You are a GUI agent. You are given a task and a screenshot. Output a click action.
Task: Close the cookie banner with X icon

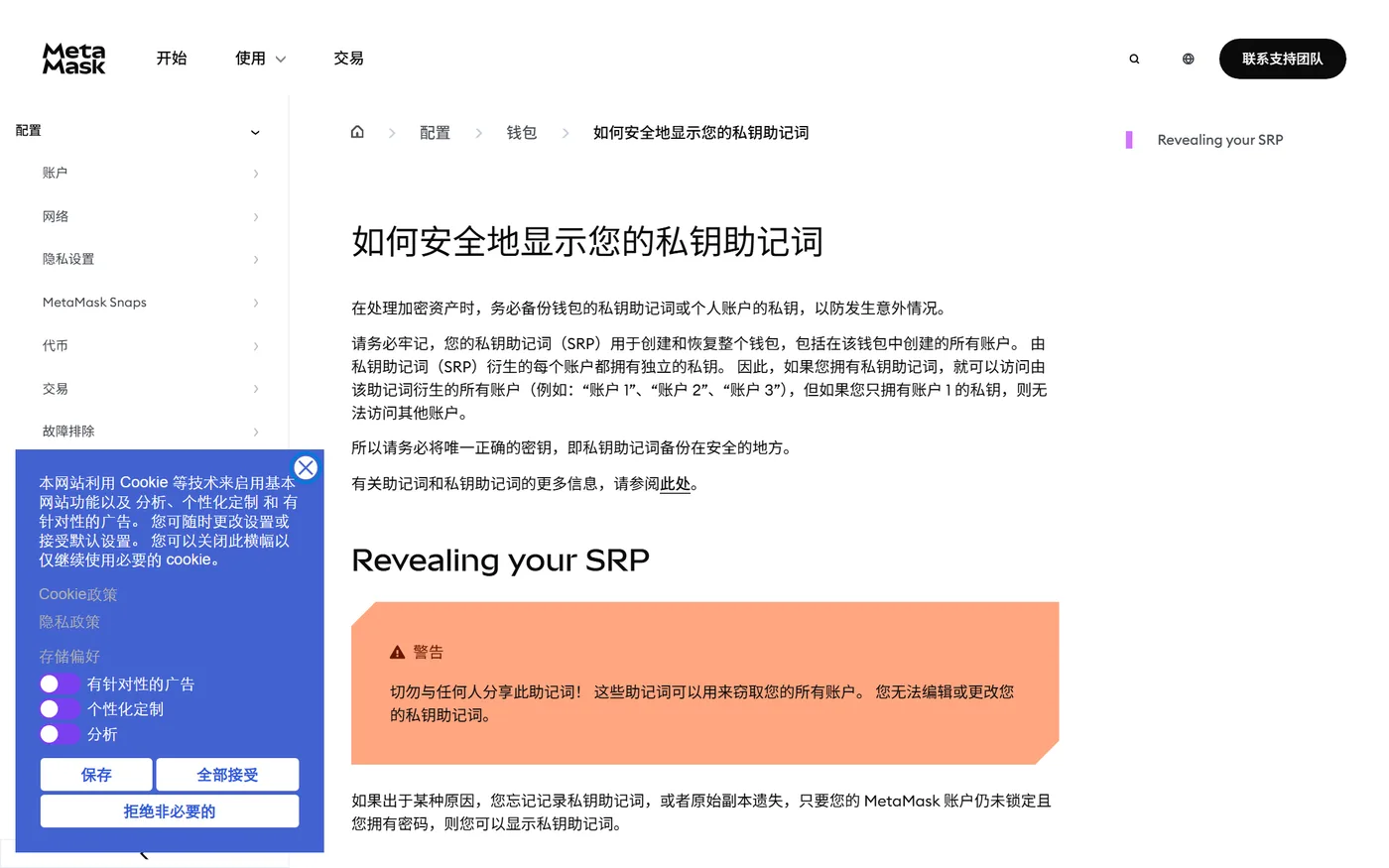pyautogui.click(x=306, y=467)
